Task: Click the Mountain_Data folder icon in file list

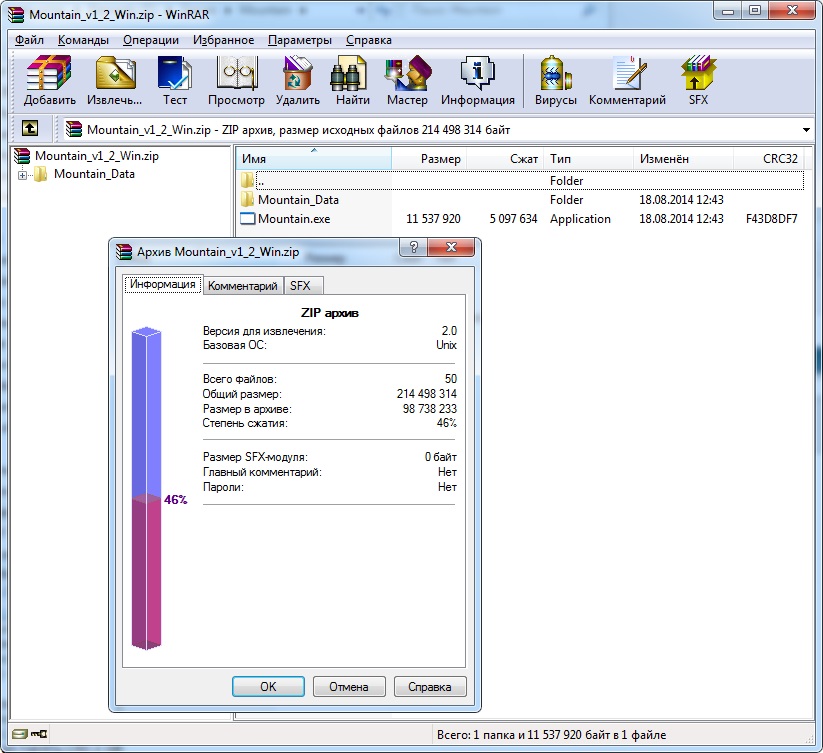Action: [x=247, y=199]
